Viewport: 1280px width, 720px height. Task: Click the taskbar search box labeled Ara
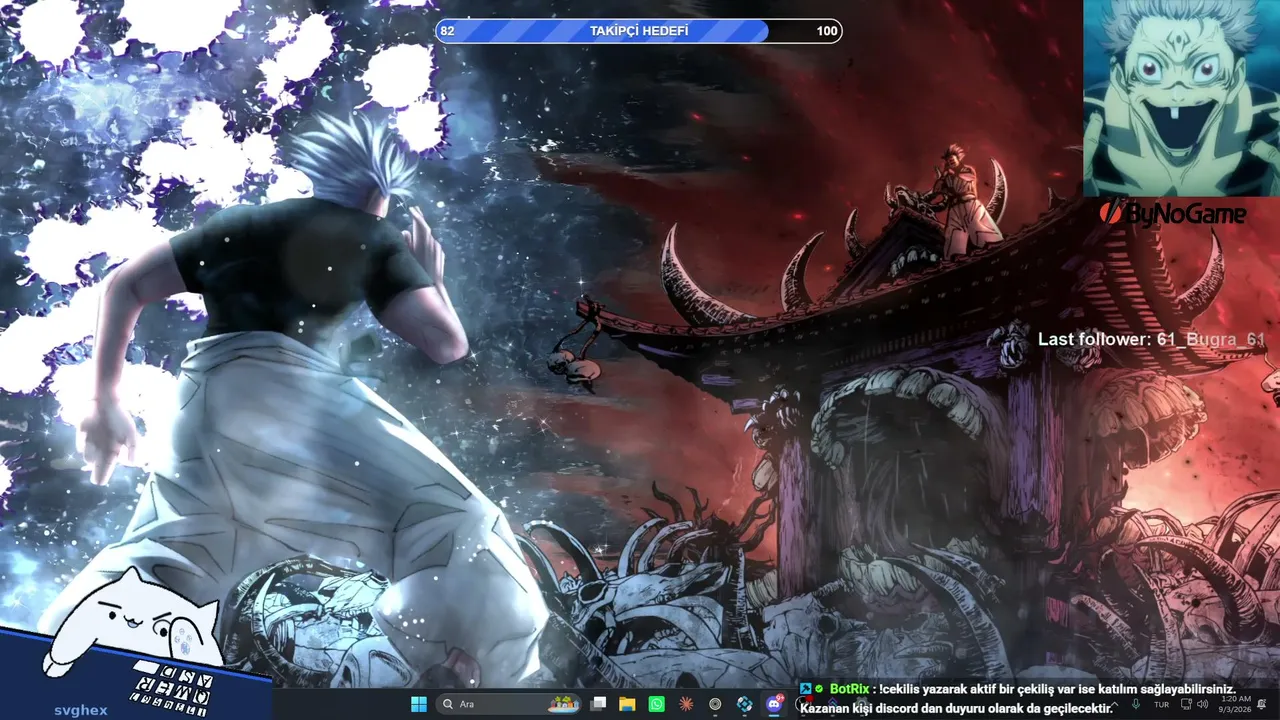pyautogui.click(x=511, y=704)
